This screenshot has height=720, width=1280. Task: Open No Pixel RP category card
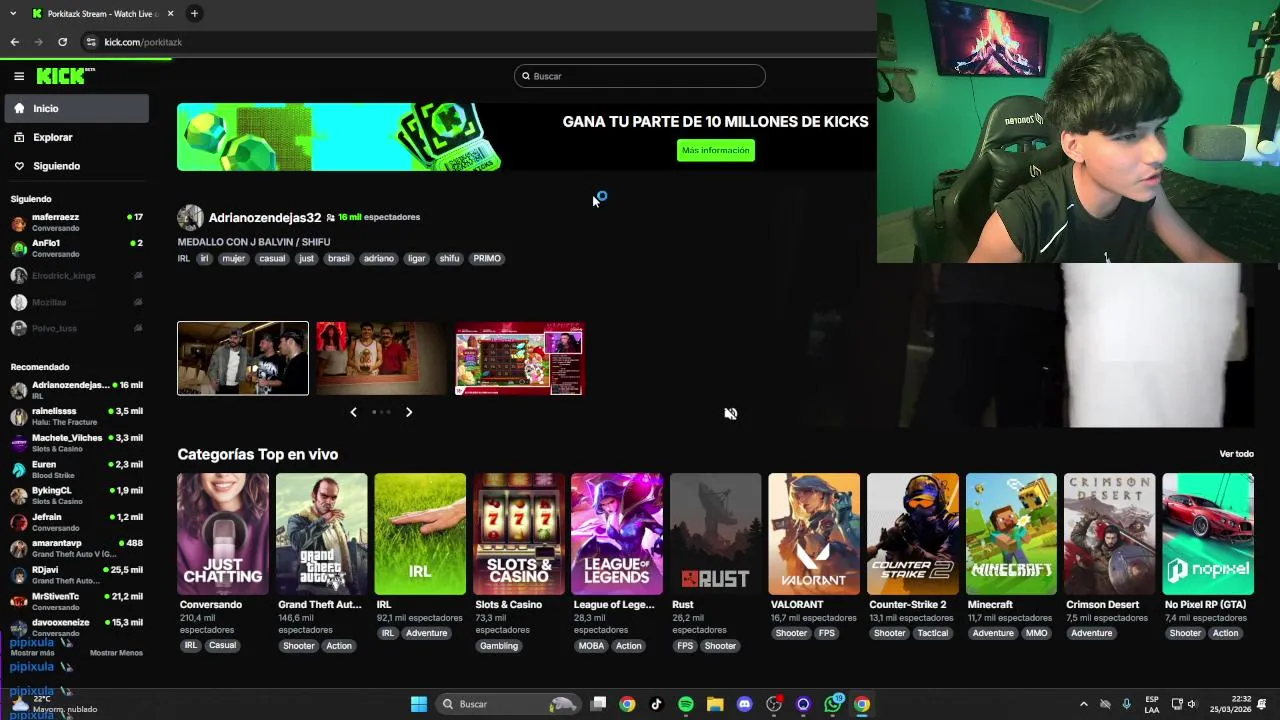[1208, 534]
